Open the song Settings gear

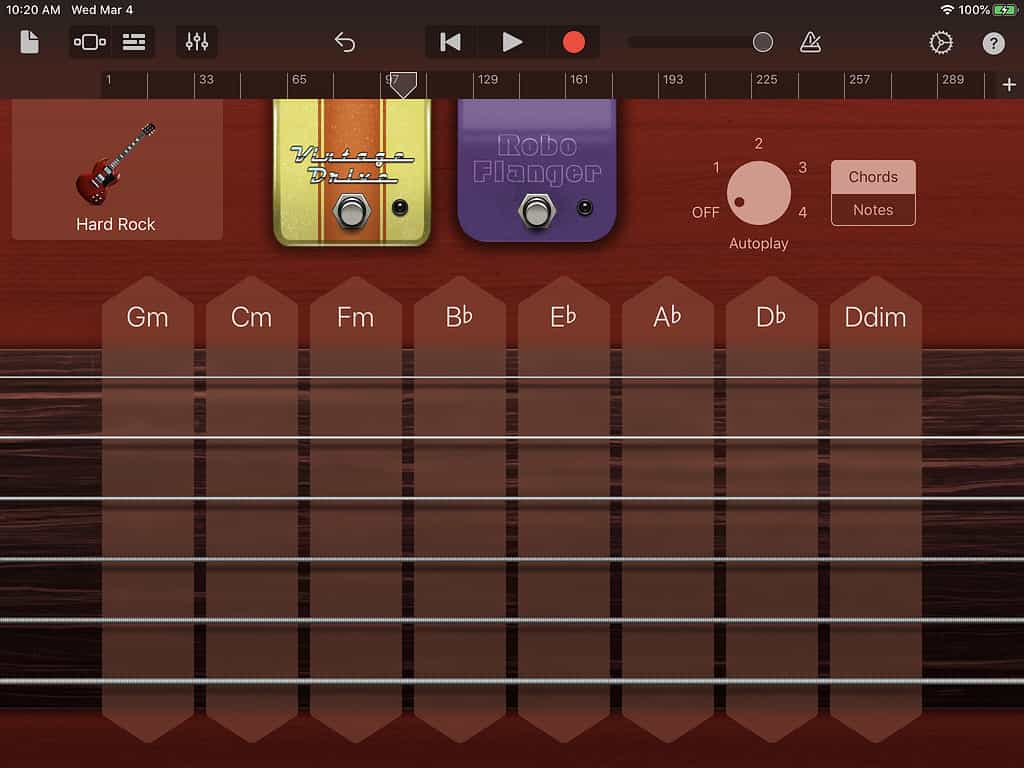pyautogui.click(x=941, y=42)
